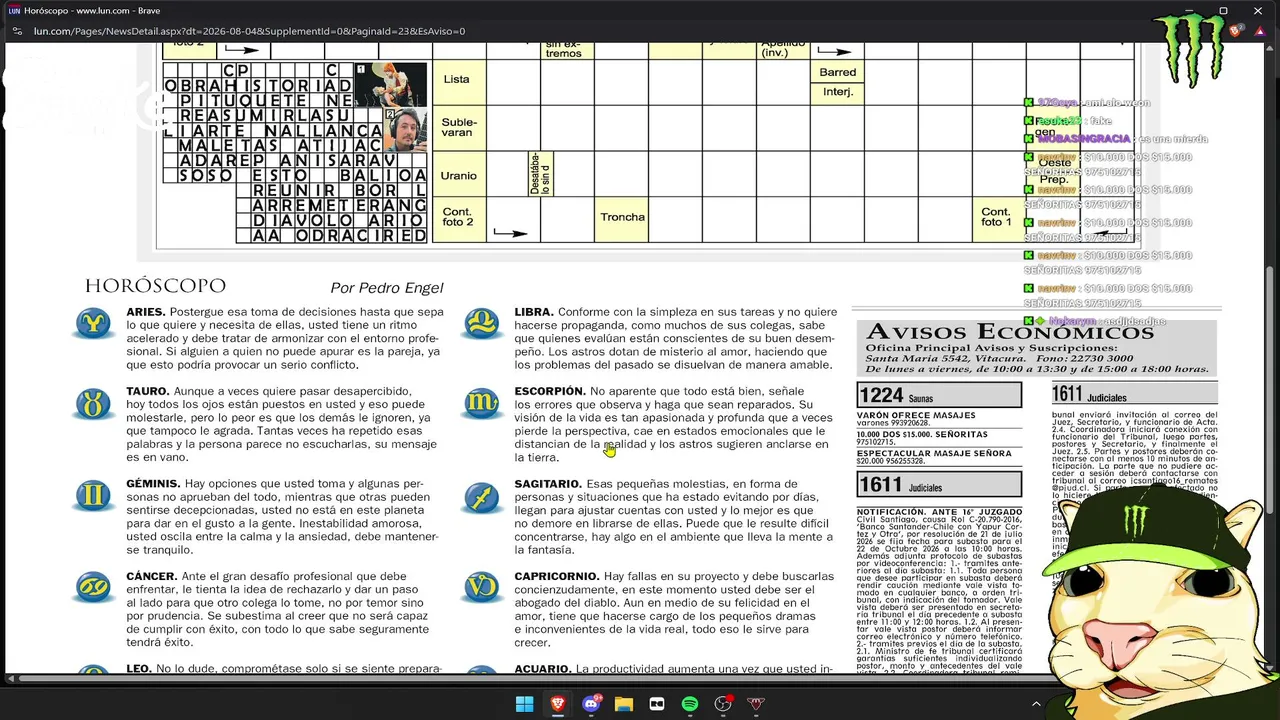Click the 'TAURO.' sign name text

point(147,391)
